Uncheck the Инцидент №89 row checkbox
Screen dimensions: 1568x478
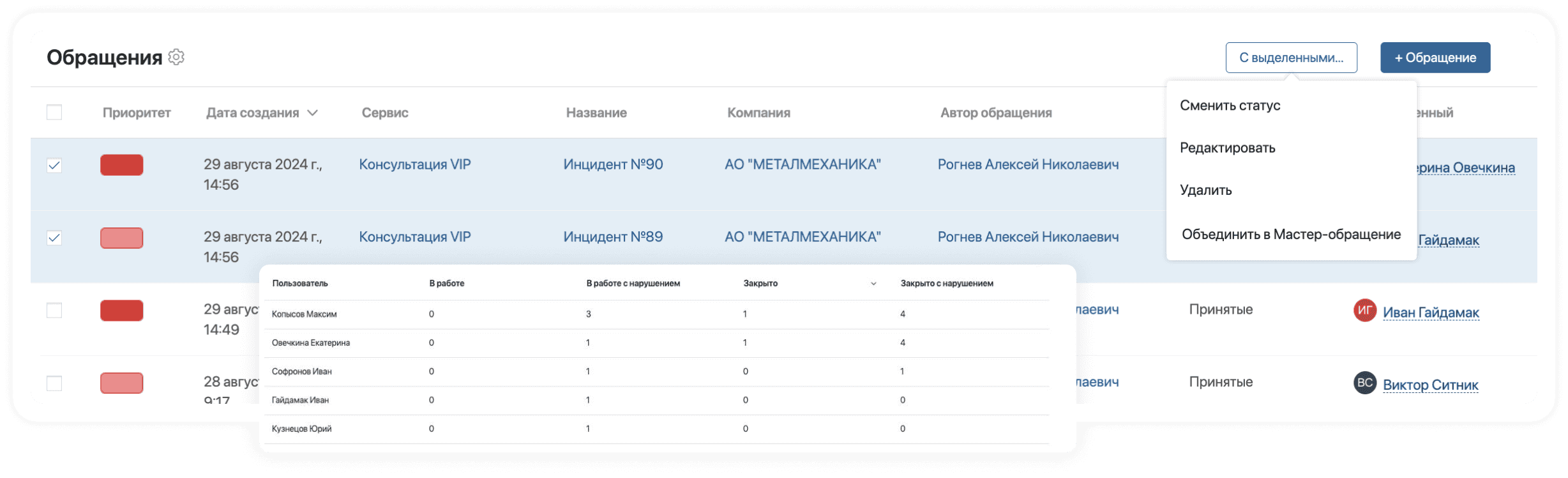coord(54,238)
